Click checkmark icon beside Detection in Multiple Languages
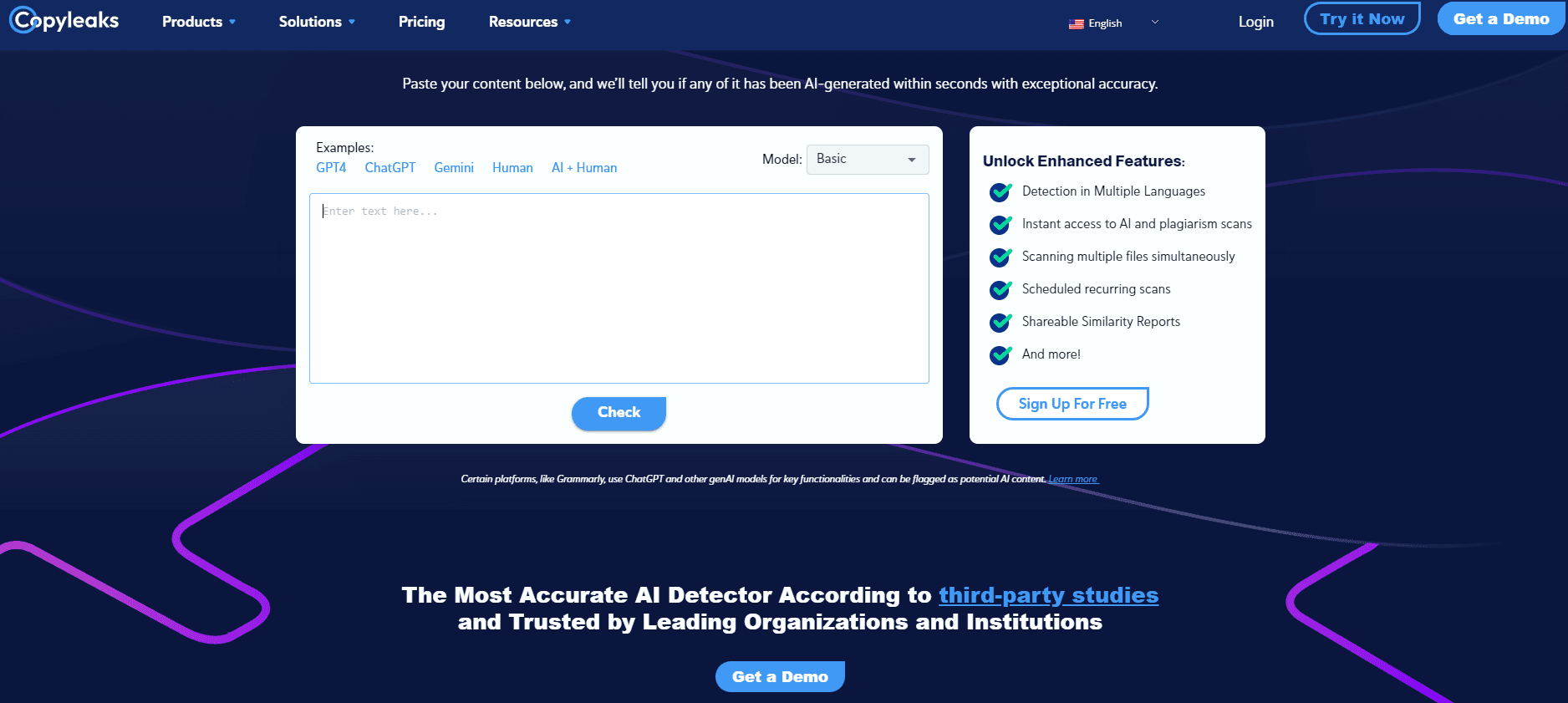Image resolution: width=1568 pixels, height=703 pixels. tap(1000, 192)
